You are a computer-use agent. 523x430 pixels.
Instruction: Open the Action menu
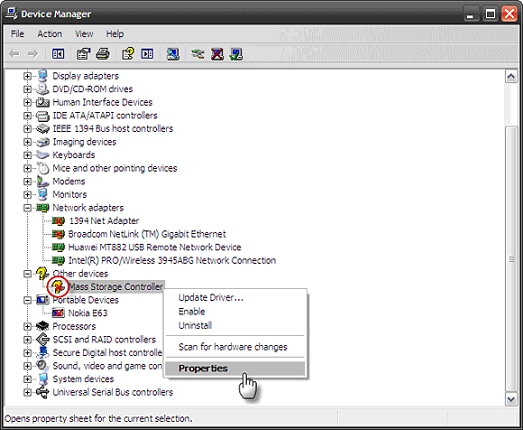tap(50, 34)
